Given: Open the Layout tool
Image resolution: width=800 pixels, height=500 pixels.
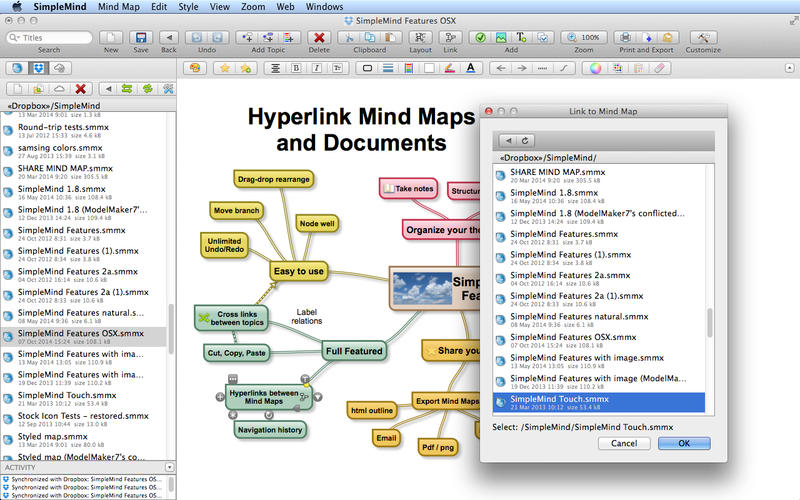Looking at the screenshot, I should tap(421, 38).
